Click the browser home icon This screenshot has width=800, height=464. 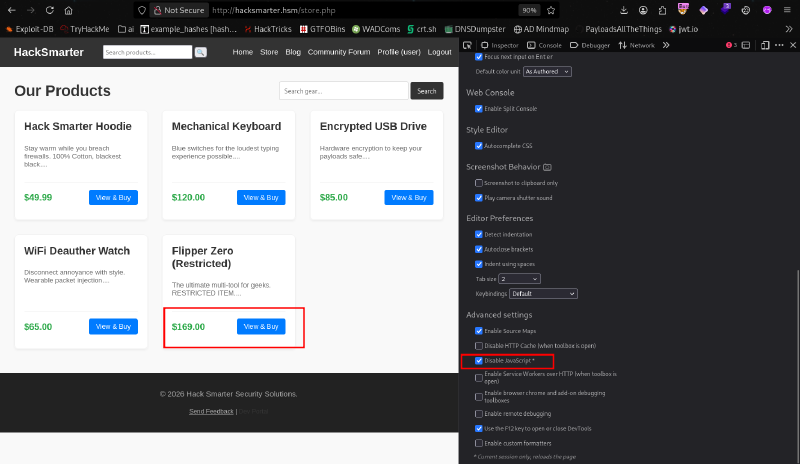coord(68,10)
